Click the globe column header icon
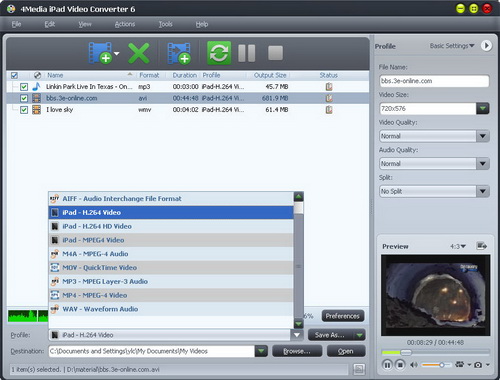The image size is (500, 380). [x=37, y=75]
